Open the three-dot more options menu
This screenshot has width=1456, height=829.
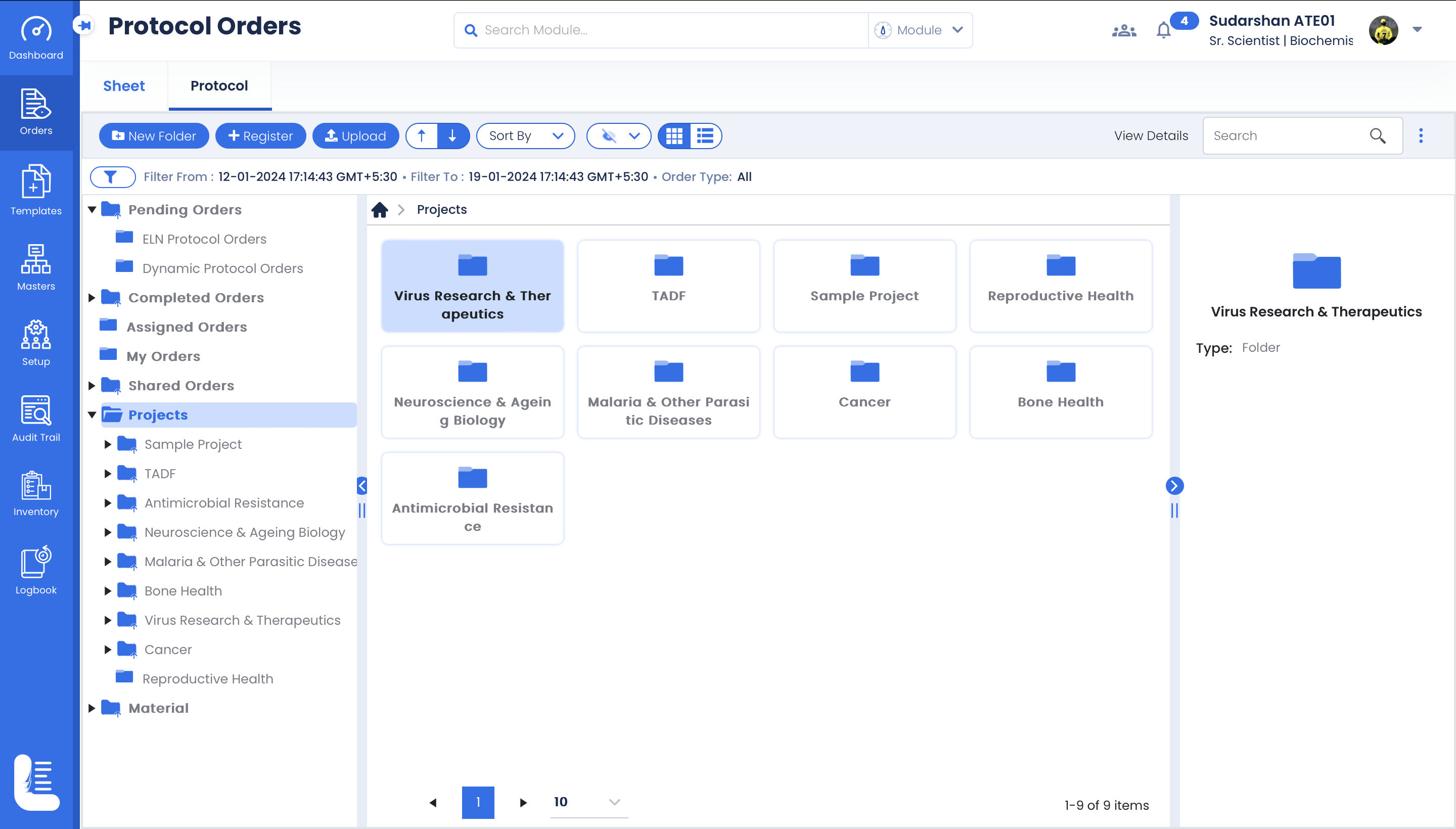[1420, 135]
